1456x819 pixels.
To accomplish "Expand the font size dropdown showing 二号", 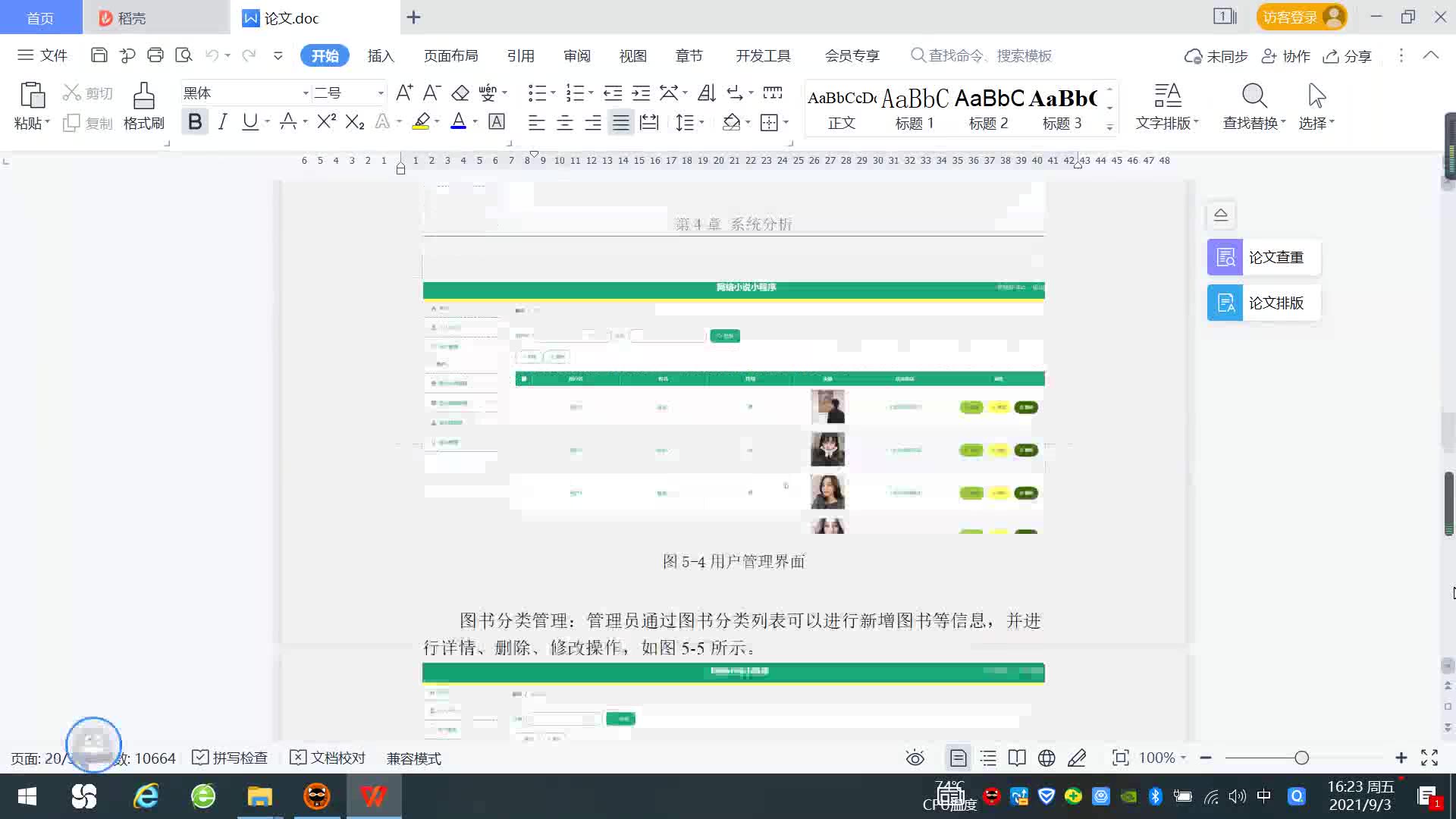I will (381, 93).
